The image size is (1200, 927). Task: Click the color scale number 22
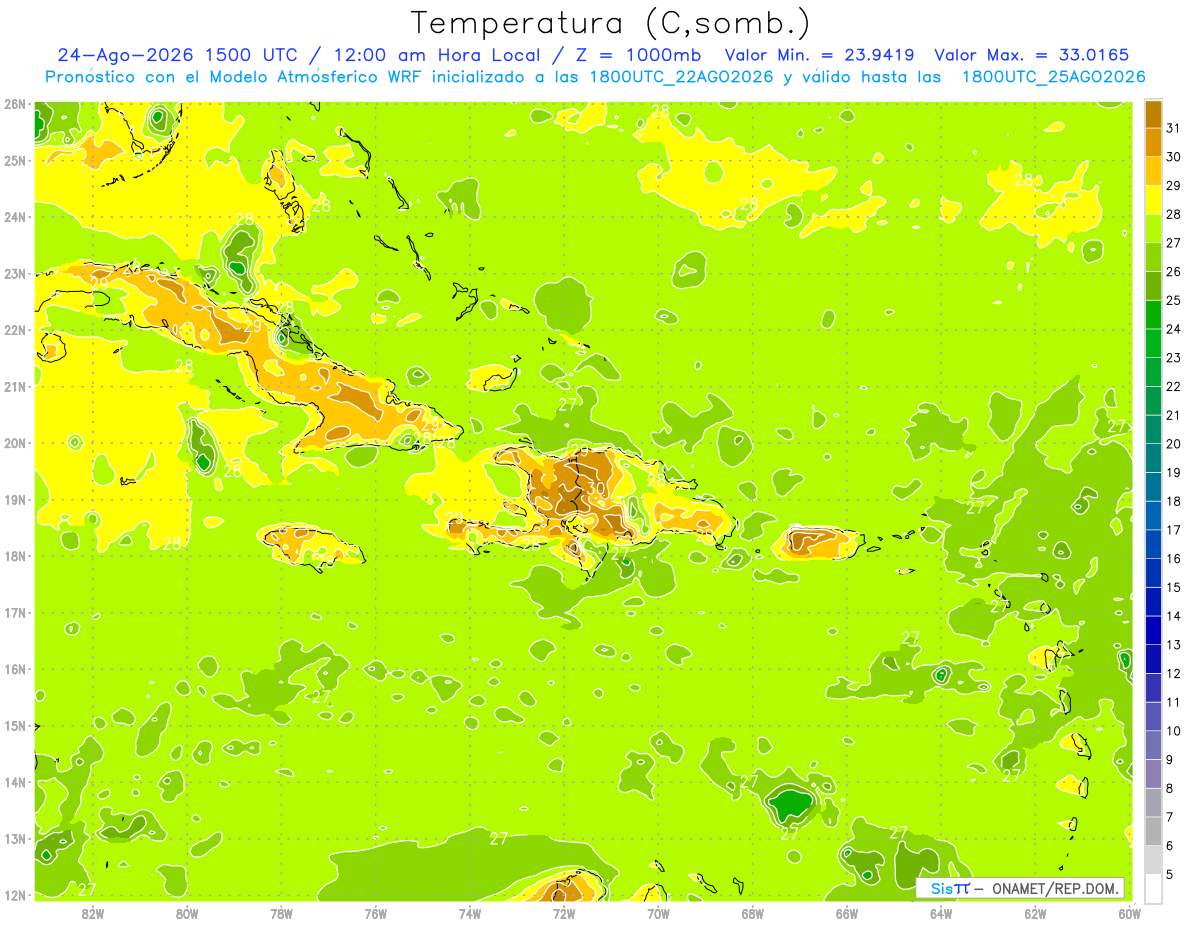[1173, 386]
